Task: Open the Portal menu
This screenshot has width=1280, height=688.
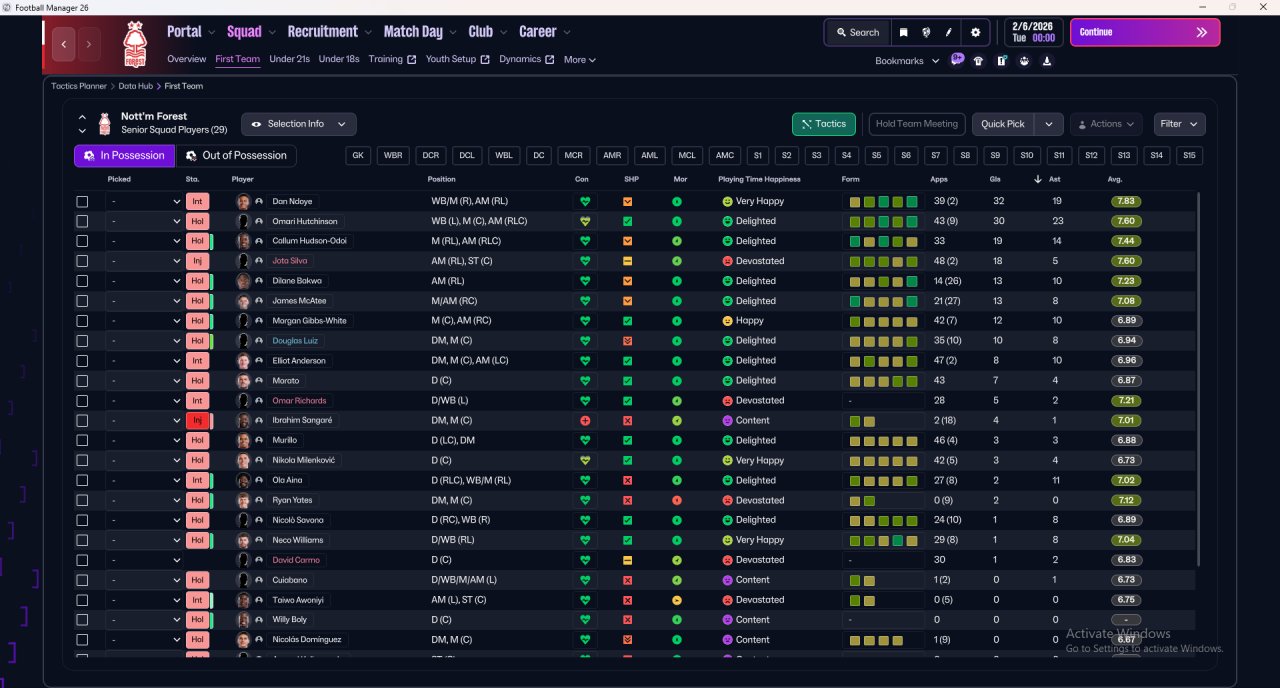Action: [190, 32]
